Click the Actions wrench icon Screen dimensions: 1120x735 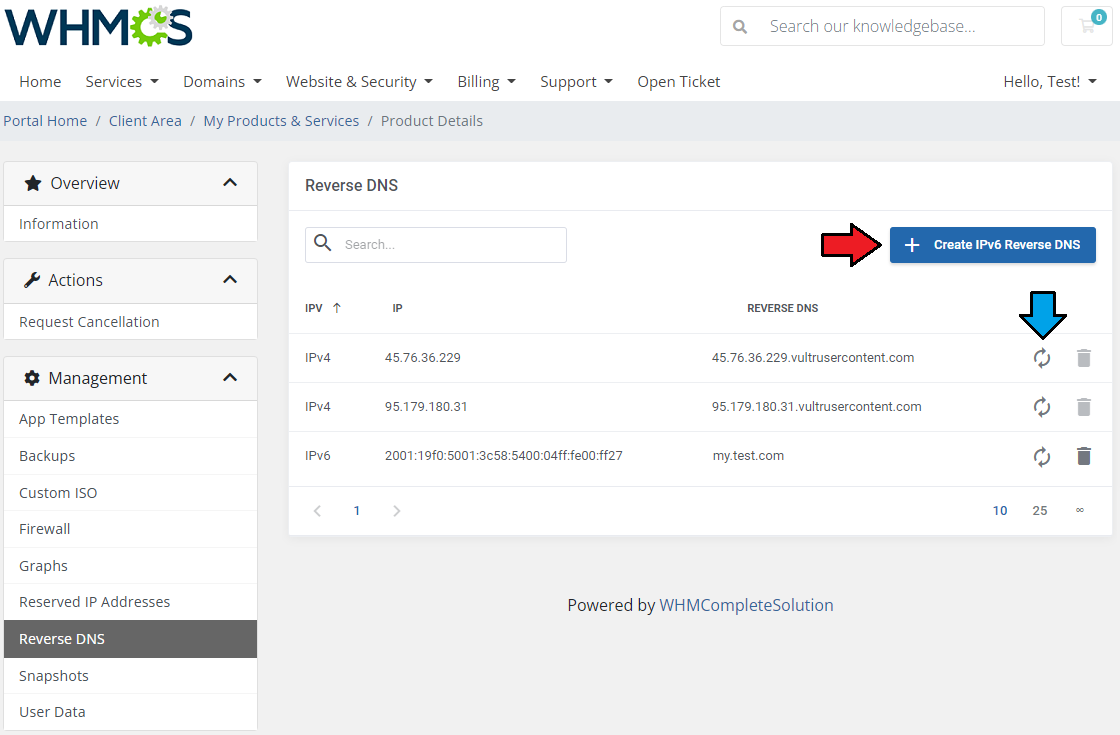(31, 280)
